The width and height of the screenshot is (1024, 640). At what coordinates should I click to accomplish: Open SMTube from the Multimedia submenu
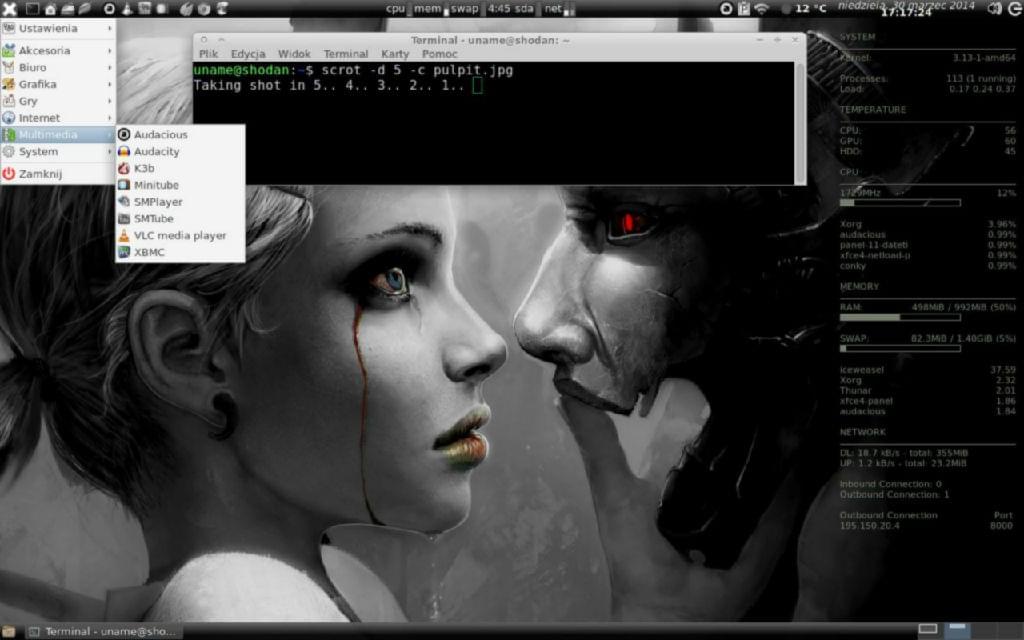pos(181,218)
